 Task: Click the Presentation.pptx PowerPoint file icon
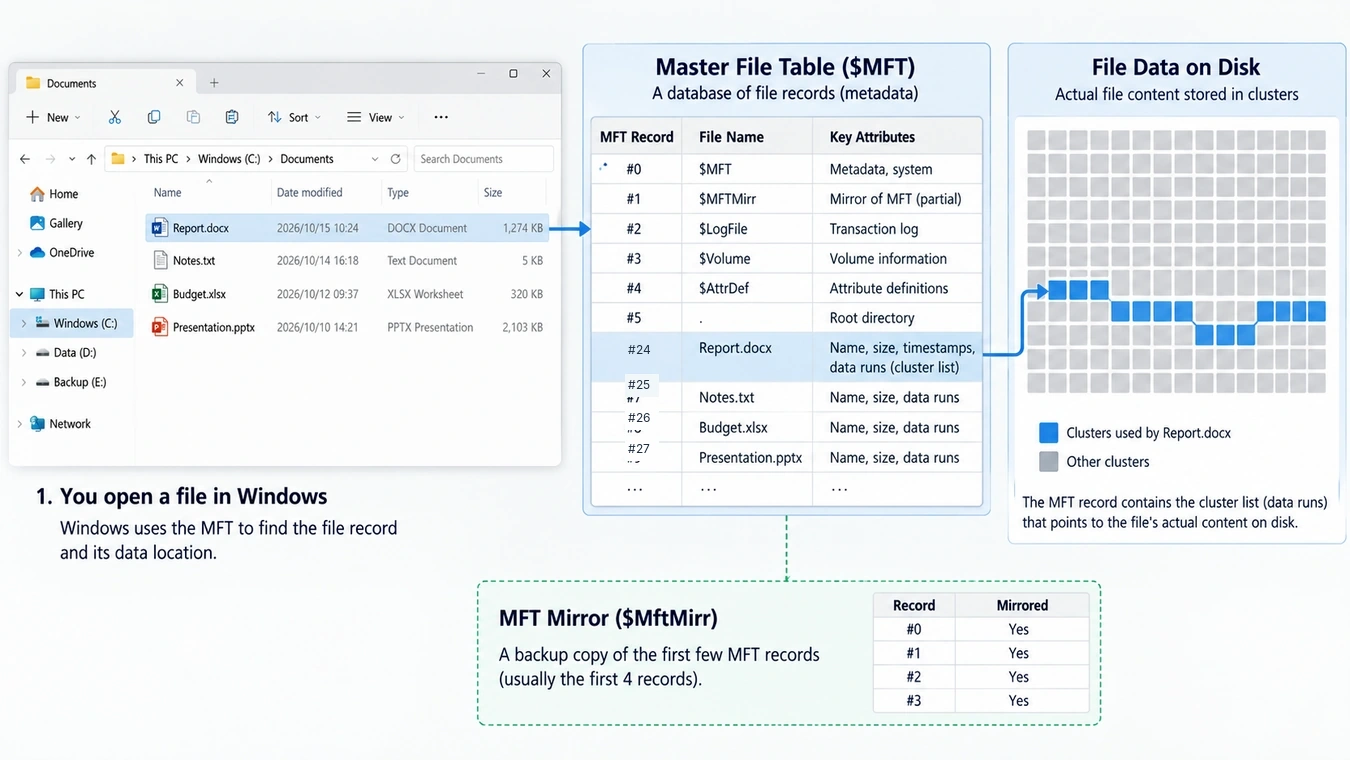coord(159,327)
